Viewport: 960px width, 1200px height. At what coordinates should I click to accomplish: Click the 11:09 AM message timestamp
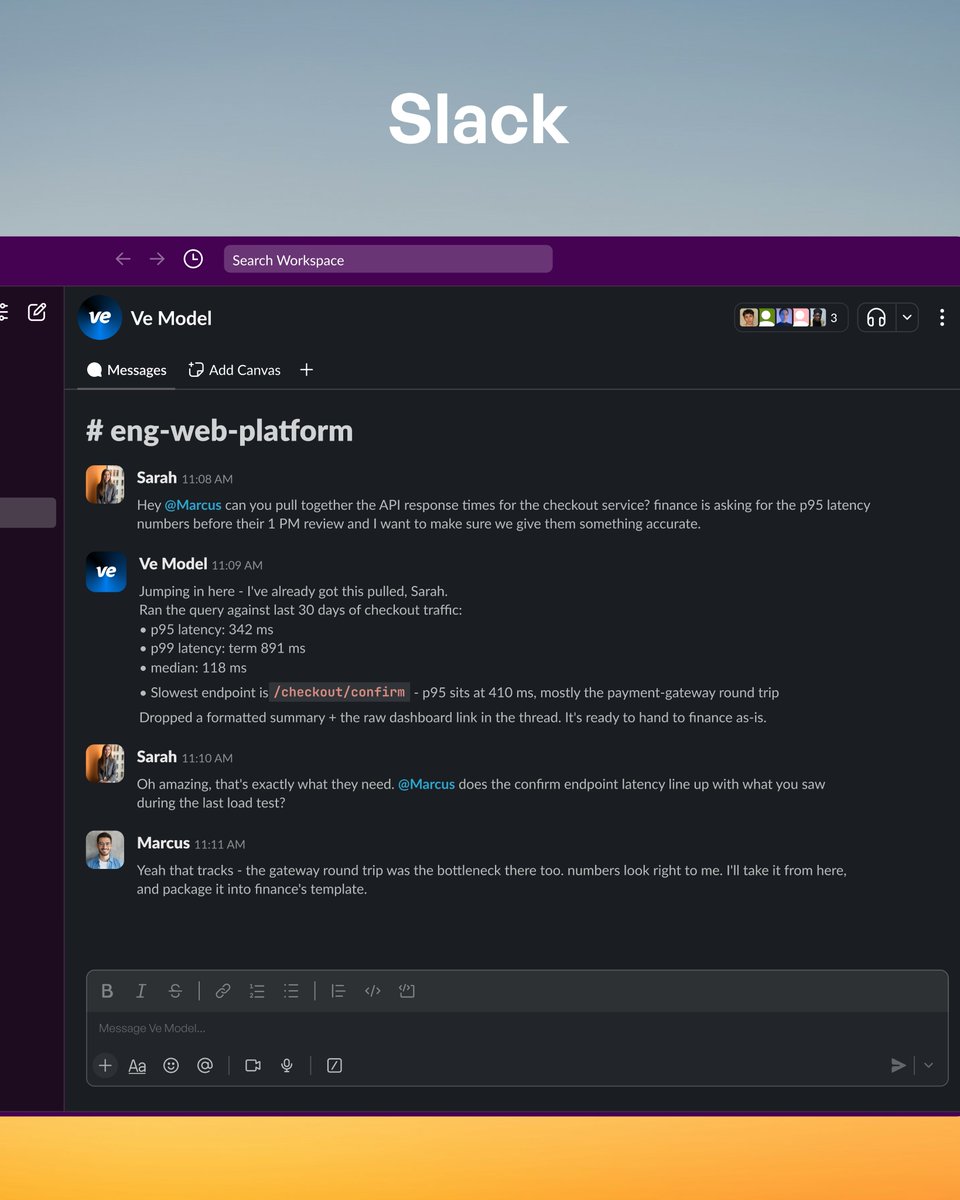pos(238,565)
